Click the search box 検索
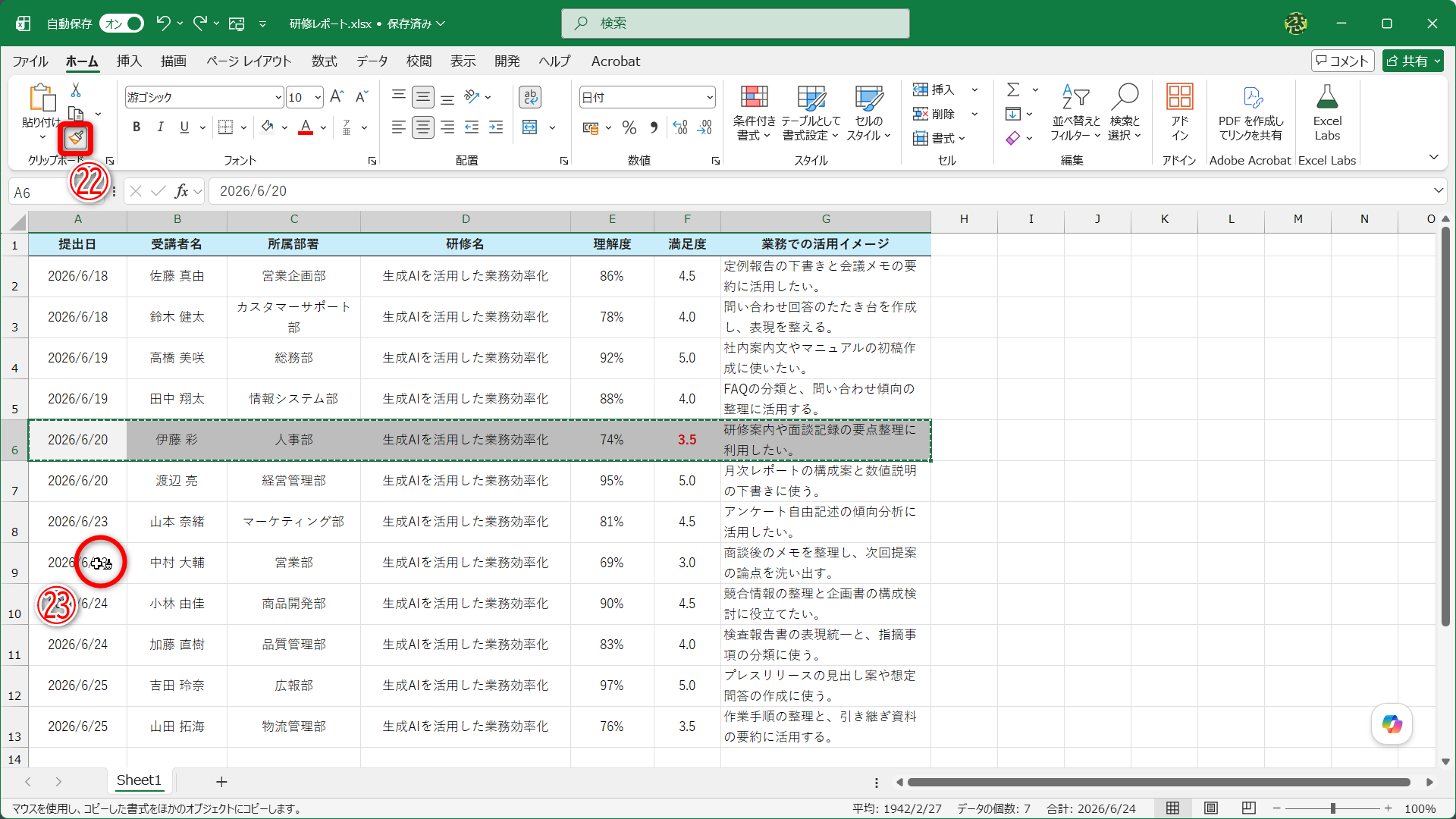 (735, 24)
